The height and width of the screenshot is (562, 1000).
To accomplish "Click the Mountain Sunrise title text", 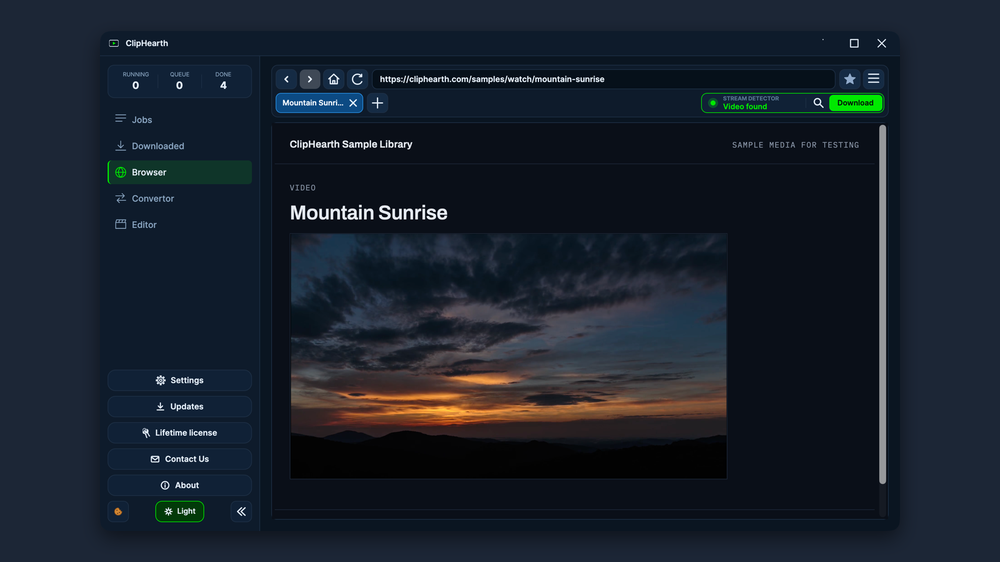I will coord(369,212).
